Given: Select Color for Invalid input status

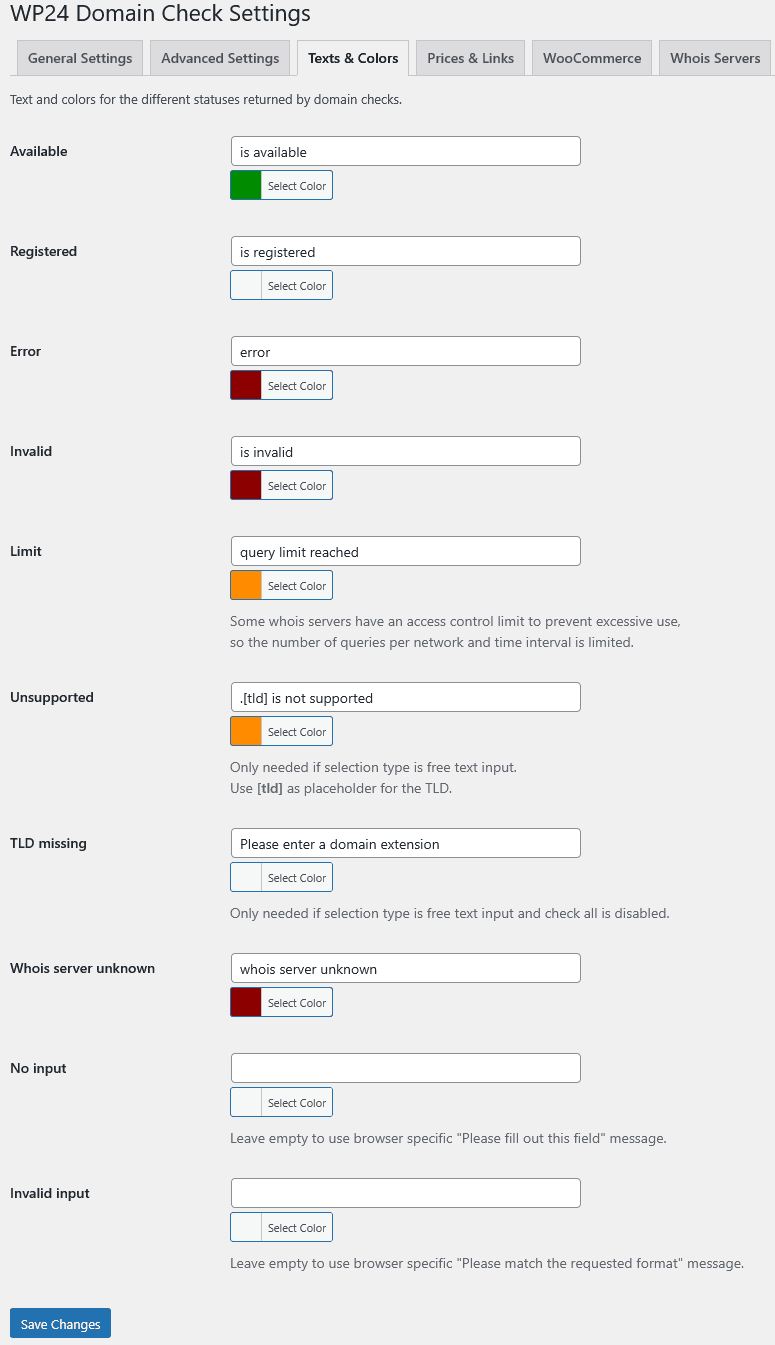Looking at the screenshot, I should click(x=296, y=1228).
